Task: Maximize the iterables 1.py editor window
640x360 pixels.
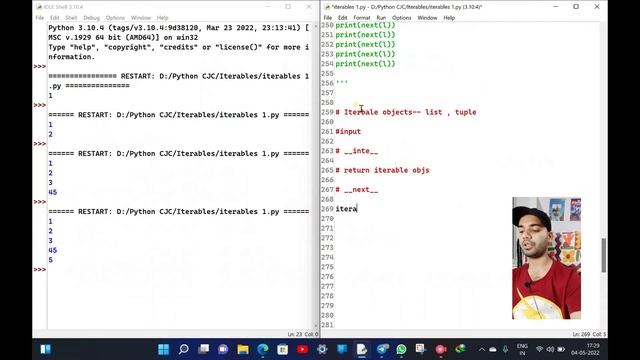Action: [576, 7]
